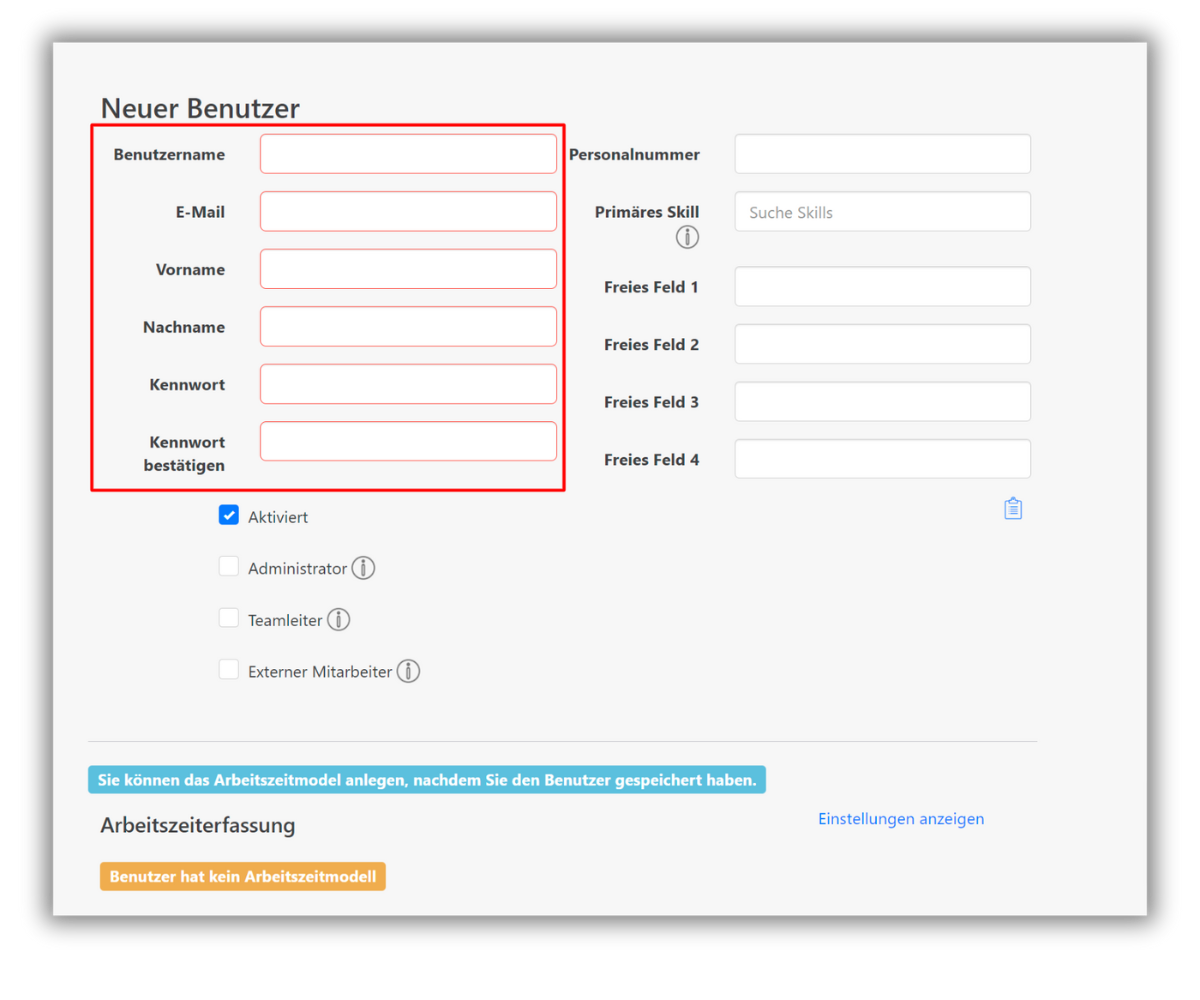Viewport: 1200px width, 1000px height.
Task: Focus the Benutzername input field
Action: click(408, 154)
